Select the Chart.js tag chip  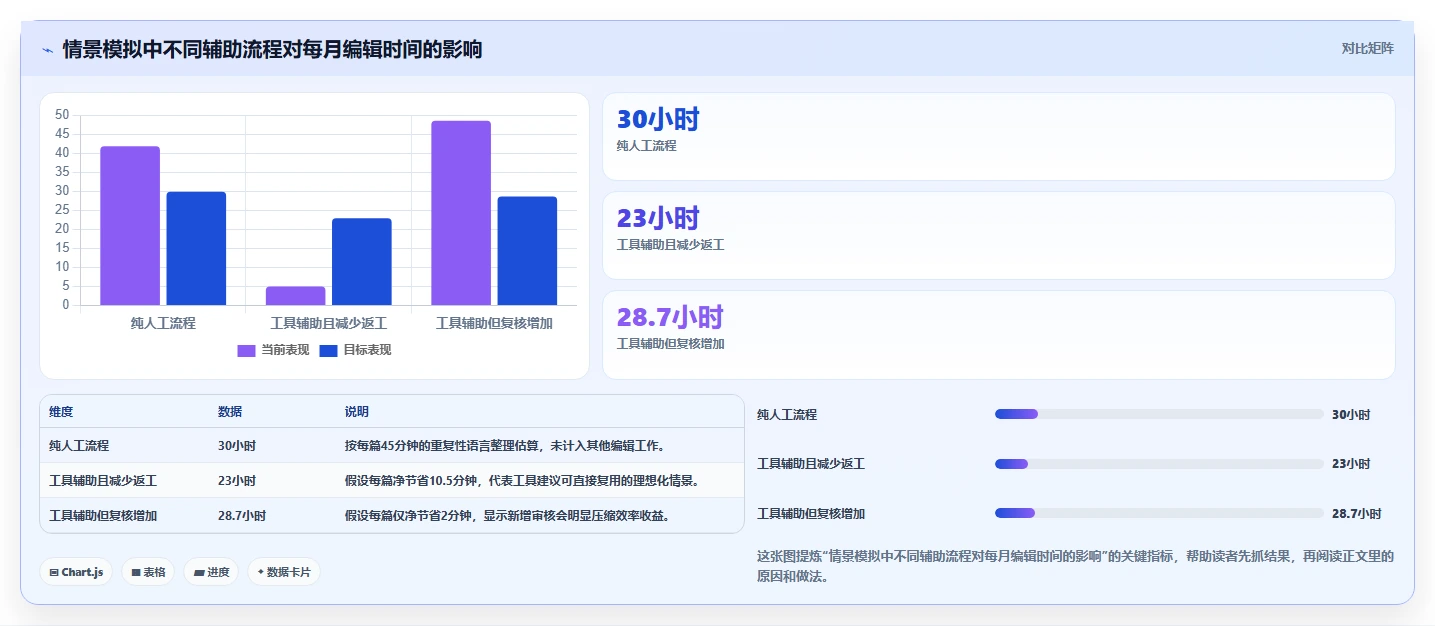[x=76, y=572]
